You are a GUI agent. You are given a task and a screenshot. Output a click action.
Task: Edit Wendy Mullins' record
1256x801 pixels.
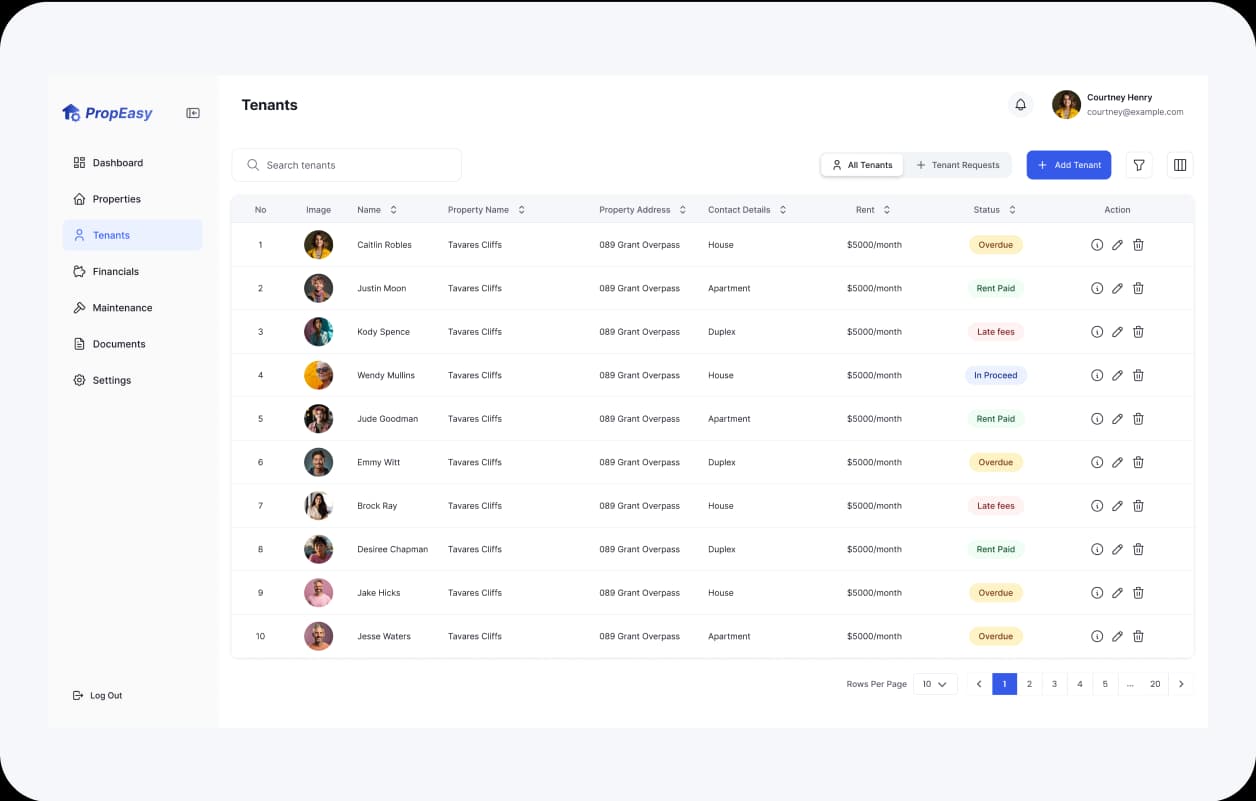[1117, 375]
